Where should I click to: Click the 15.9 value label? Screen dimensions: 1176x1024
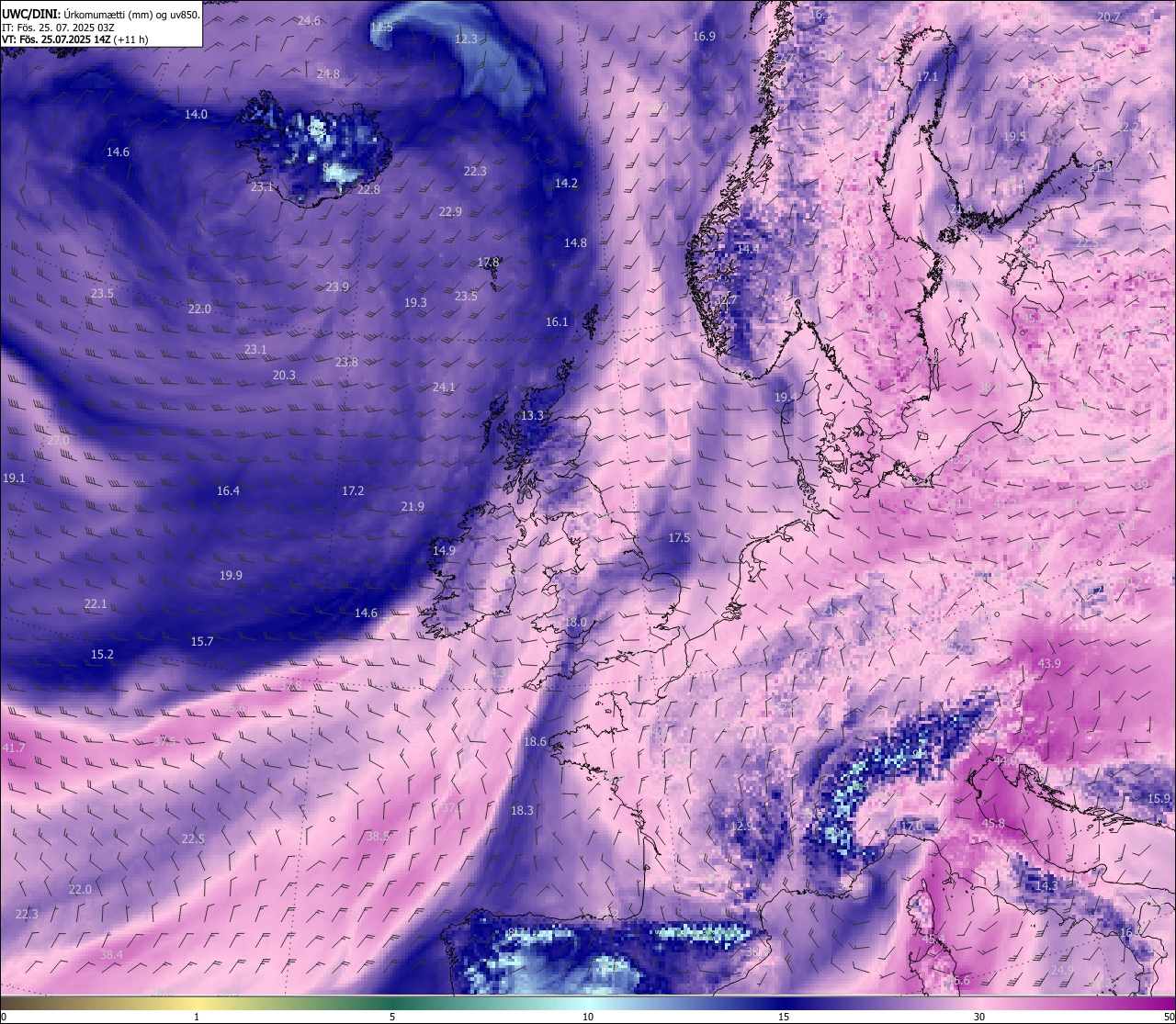click(1159, 798)
